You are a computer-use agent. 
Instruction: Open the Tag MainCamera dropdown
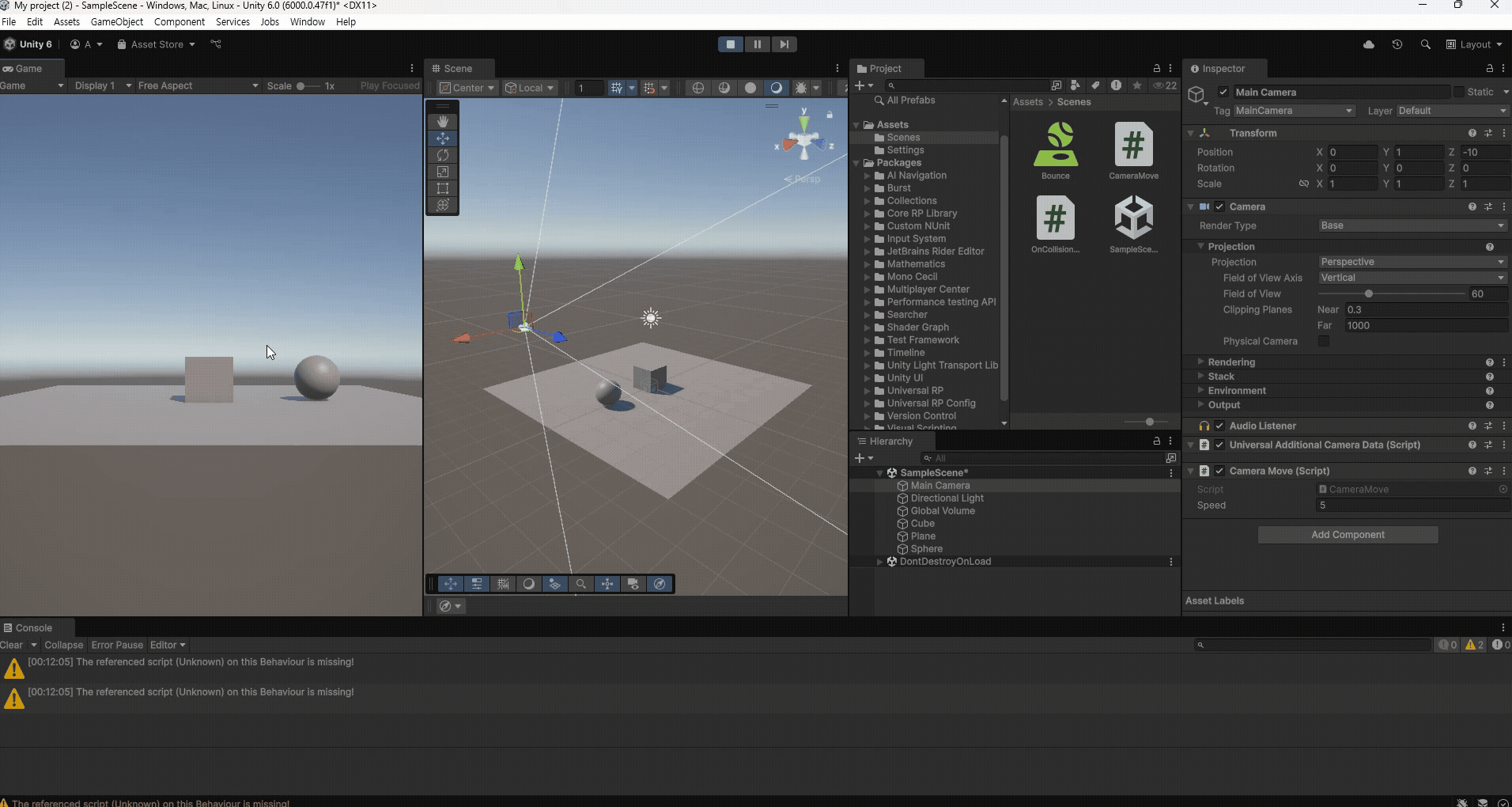tap(1294, 111)
